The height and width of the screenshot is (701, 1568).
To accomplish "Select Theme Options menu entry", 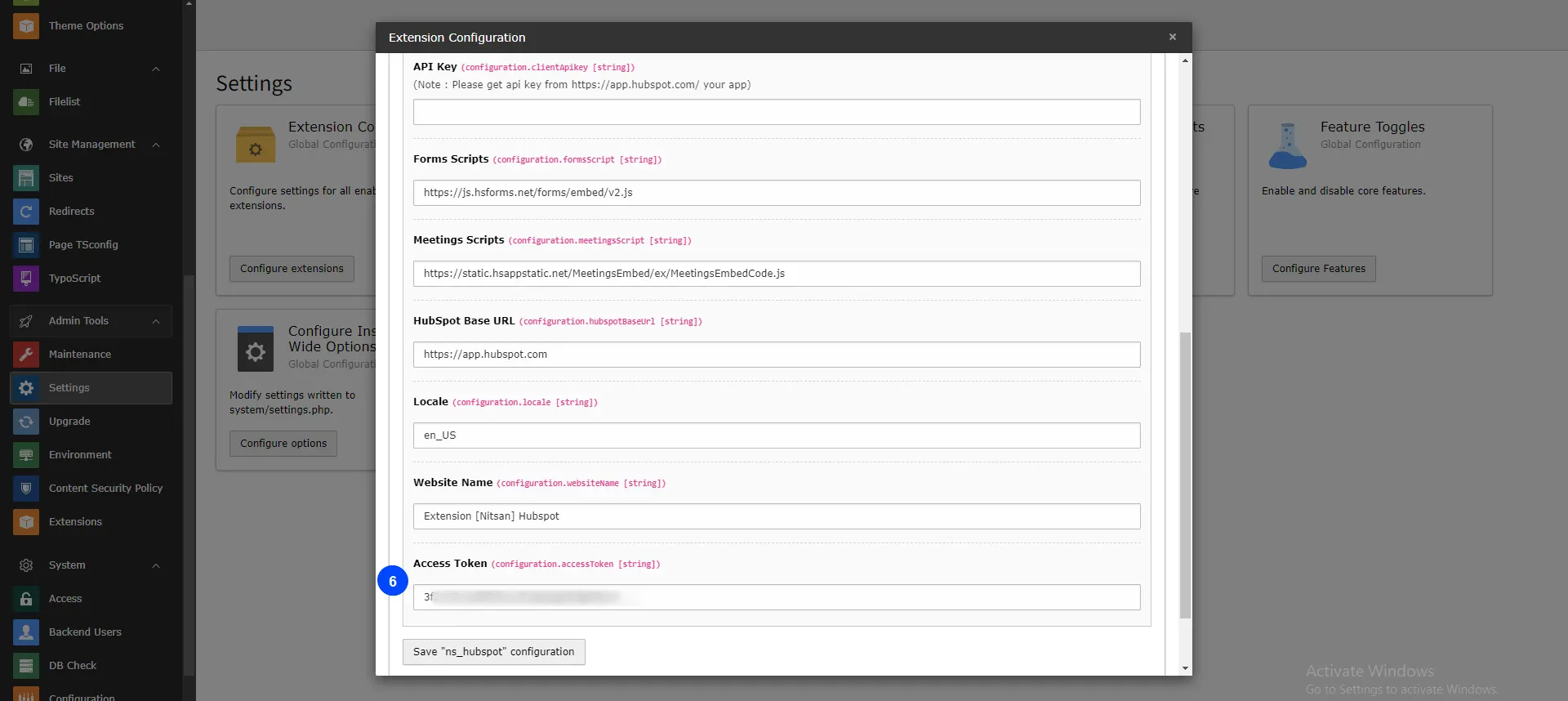I will click(86, 26).
